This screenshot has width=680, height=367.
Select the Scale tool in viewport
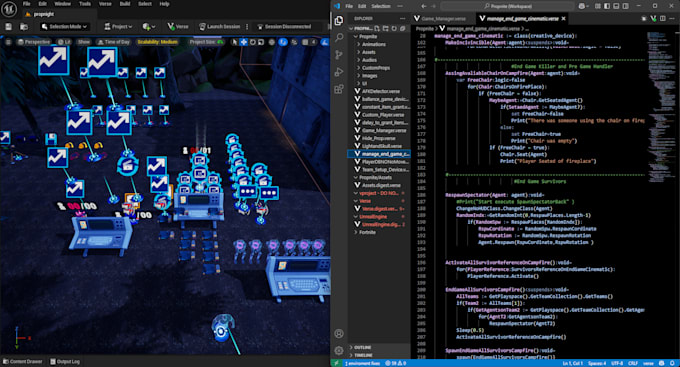coord(261,42)
